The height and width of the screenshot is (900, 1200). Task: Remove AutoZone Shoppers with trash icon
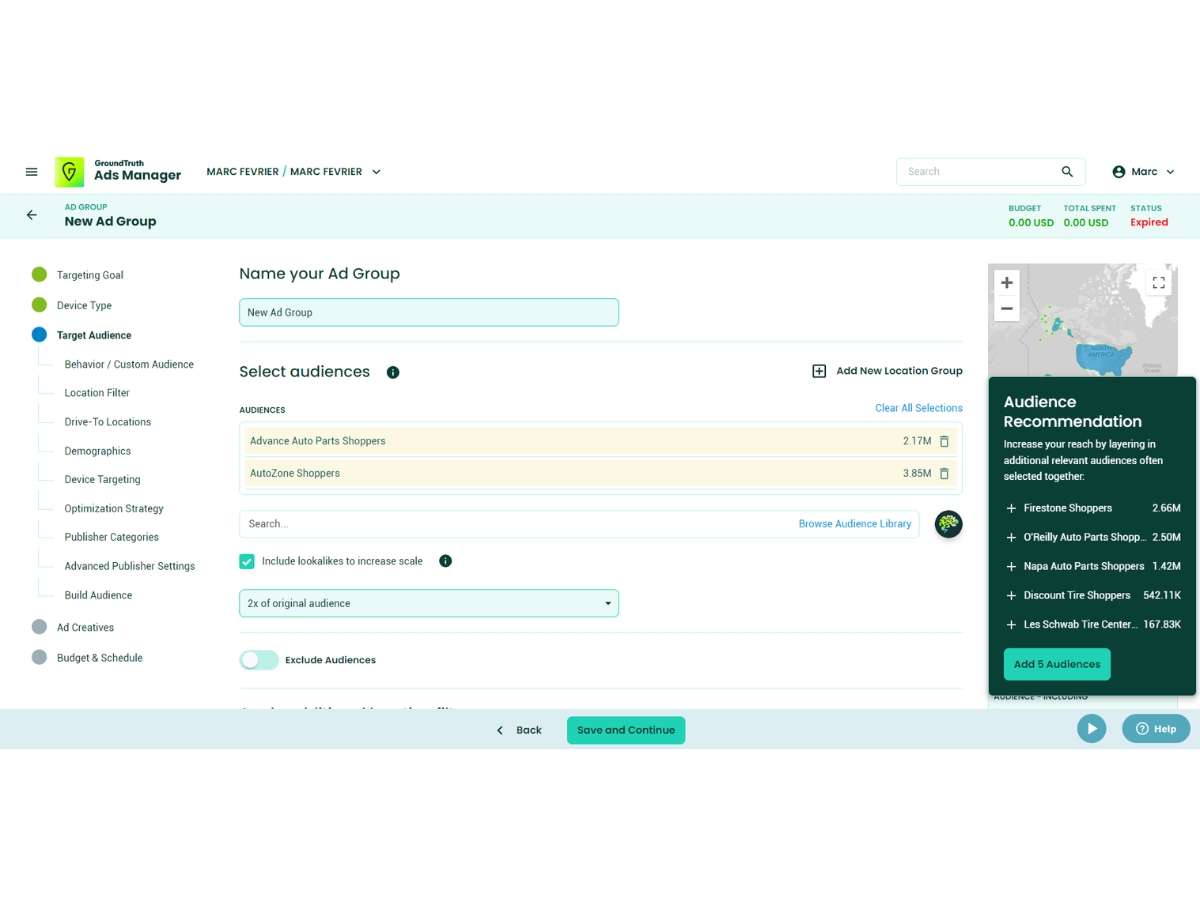pos(944,473)
